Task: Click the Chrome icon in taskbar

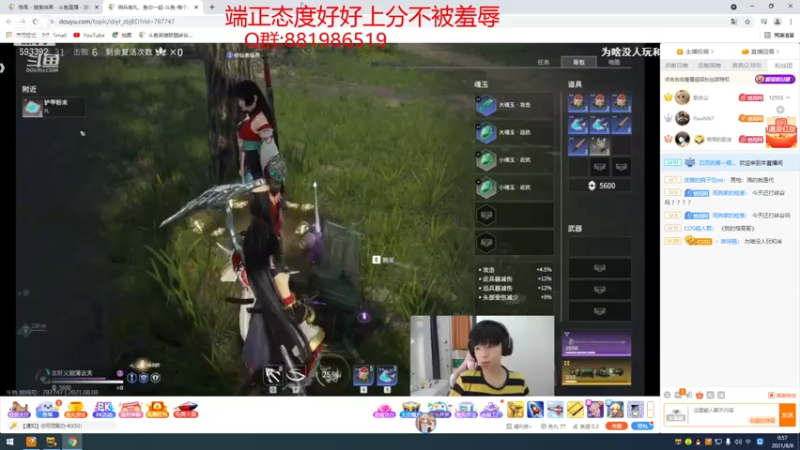Action: click(x=72, y=442)
